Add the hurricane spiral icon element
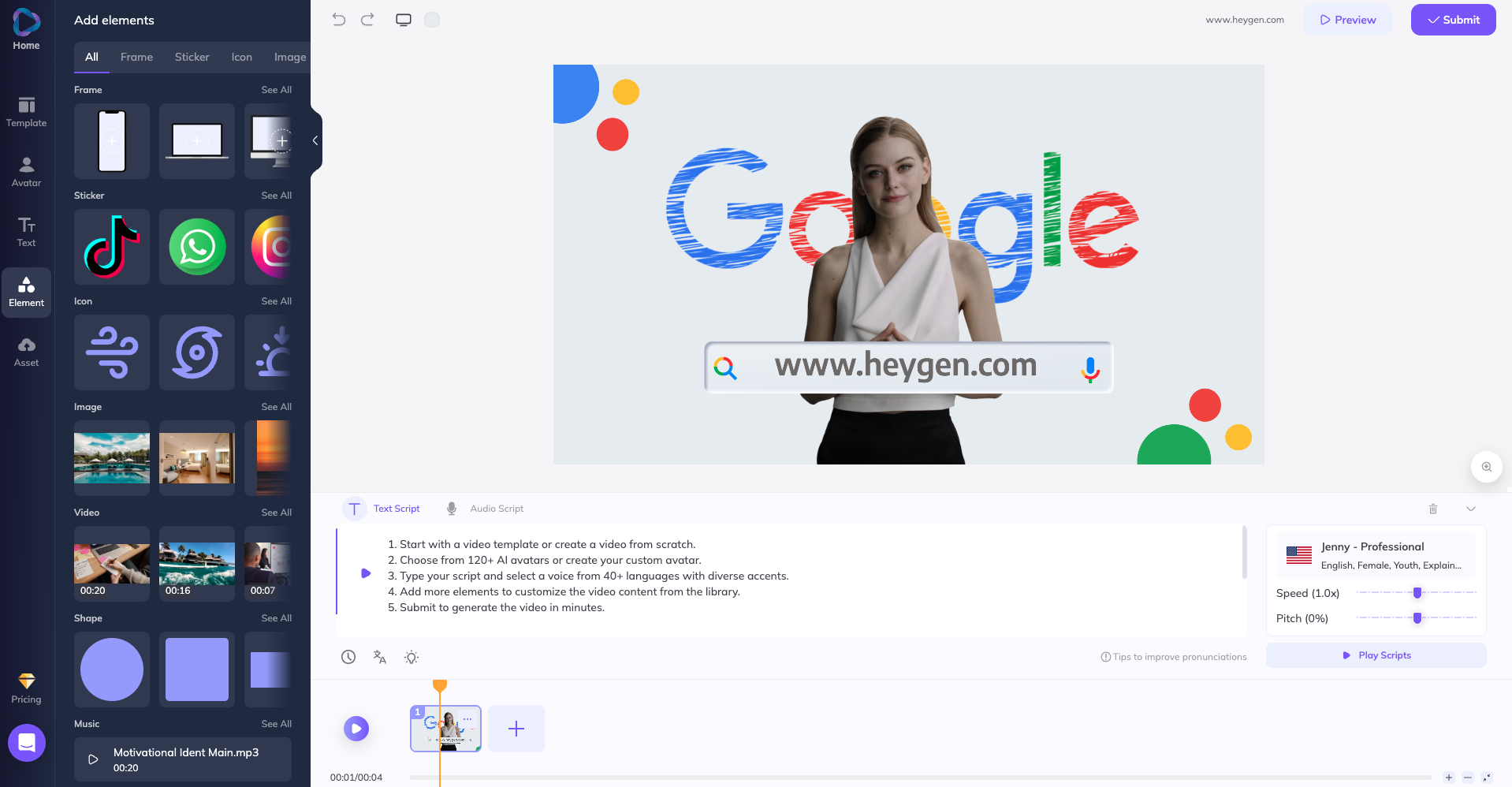The width and height of the screenshot is (1512, 787). point(197,352)
